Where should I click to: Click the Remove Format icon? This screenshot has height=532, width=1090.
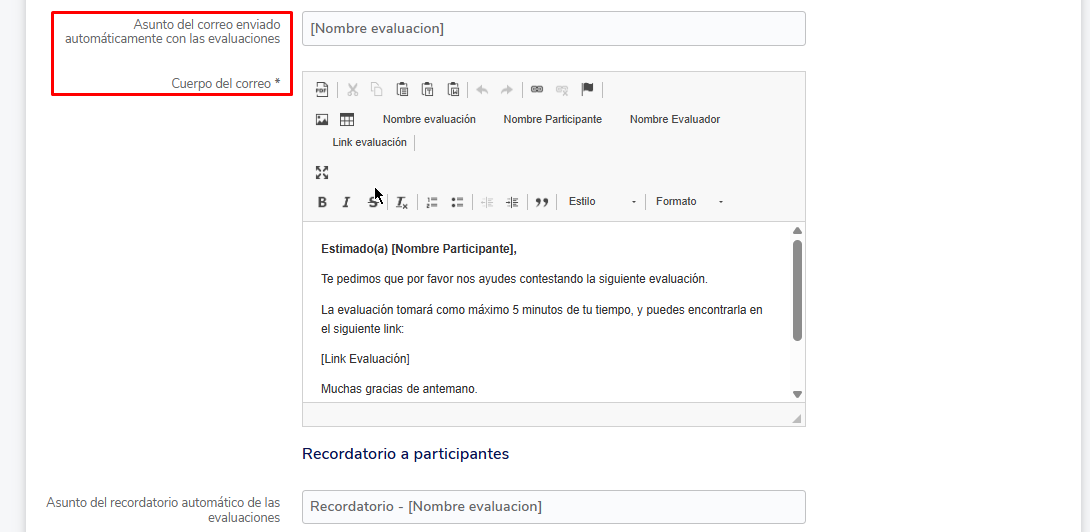click(x=401, y=202)
